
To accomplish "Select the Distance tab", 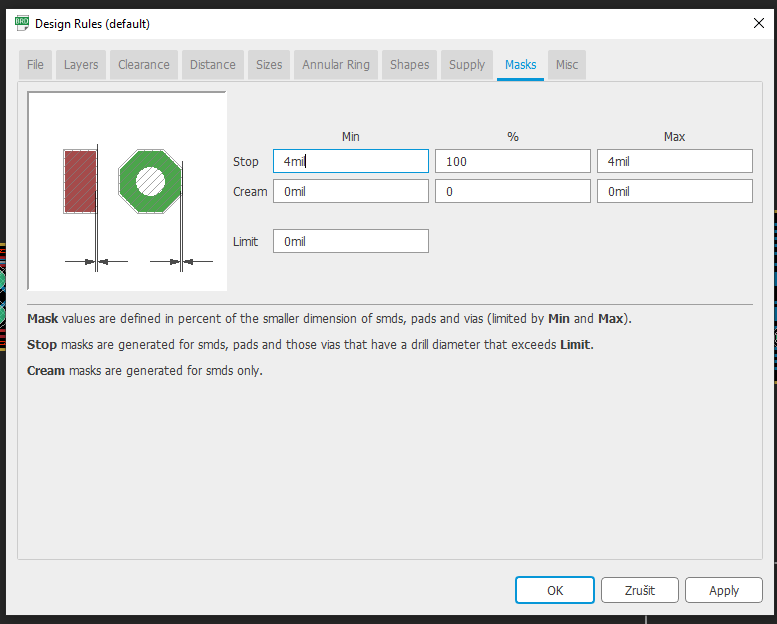I will (x=213, y=65).
